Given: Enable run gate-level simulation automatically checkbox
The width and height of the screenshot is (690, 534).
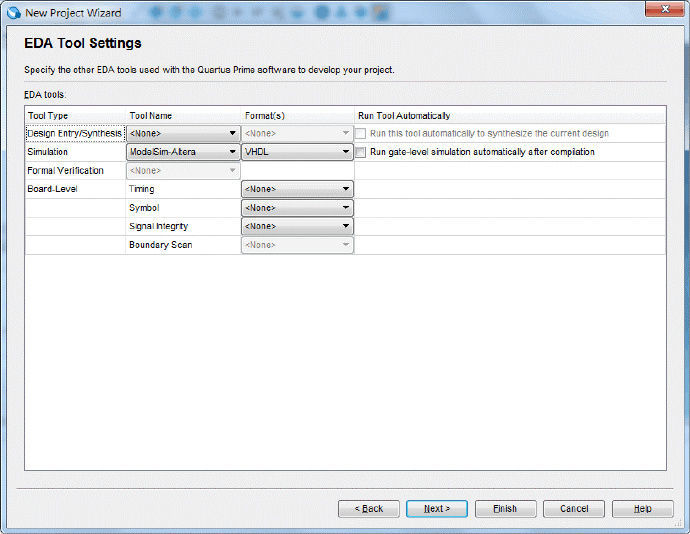Looking at the screenshot, I should coord(360,152).
